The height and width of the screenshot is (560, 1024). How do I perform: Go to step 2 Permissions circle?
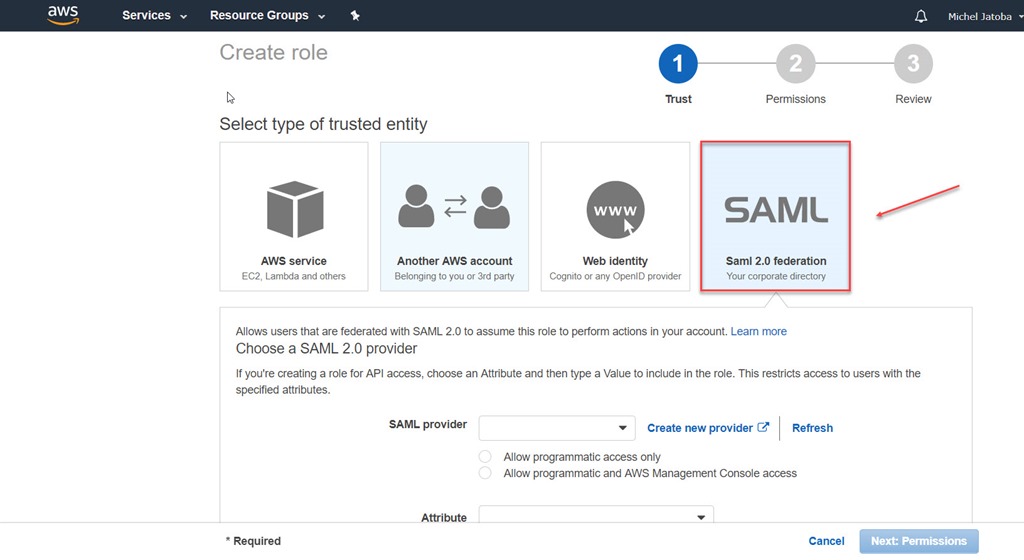point(795,63)
